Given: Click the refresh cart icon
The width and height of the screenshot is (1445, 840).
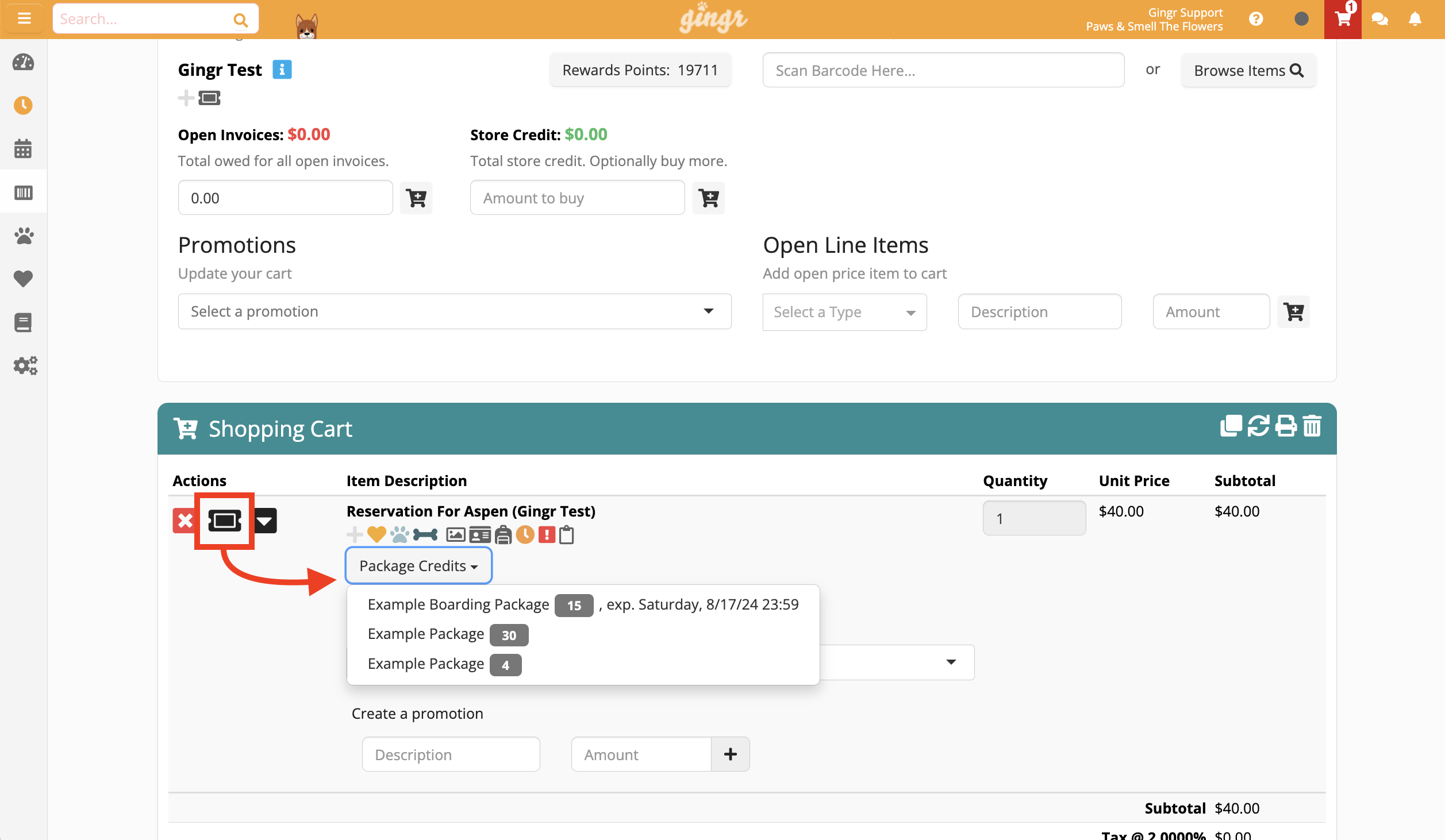Looking at the screenshot, I should 1258,426.
